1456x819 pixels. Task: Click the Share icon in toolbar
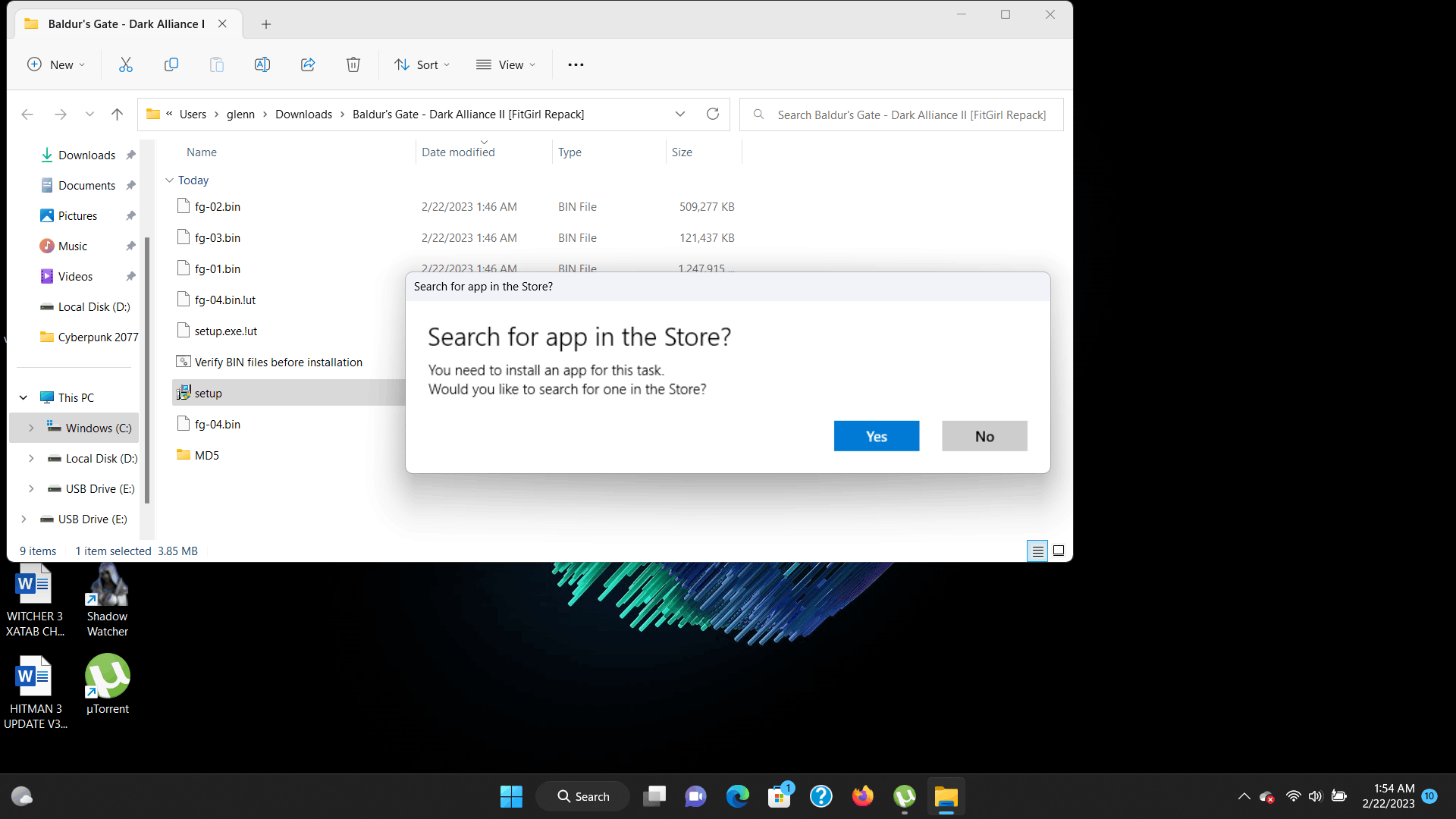click(308, 64)
